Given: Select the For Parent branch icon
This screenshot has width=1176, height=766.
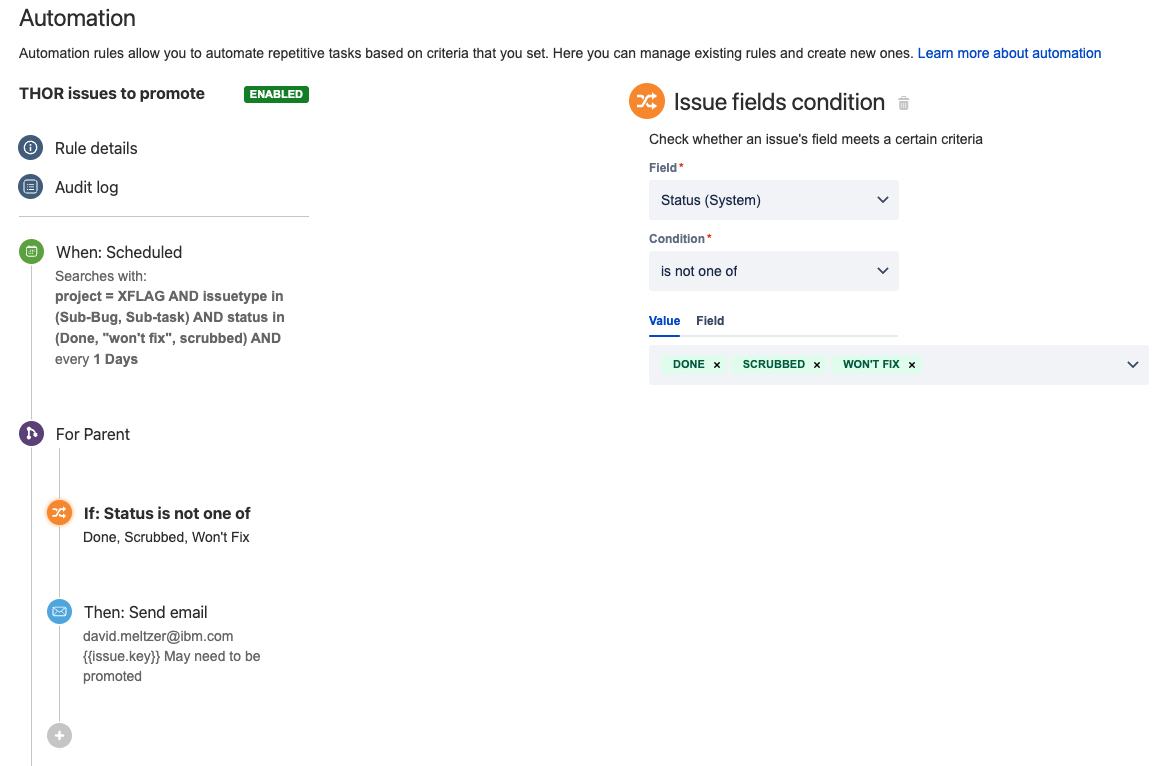Looking at the screenshot, I should point(31,434).
